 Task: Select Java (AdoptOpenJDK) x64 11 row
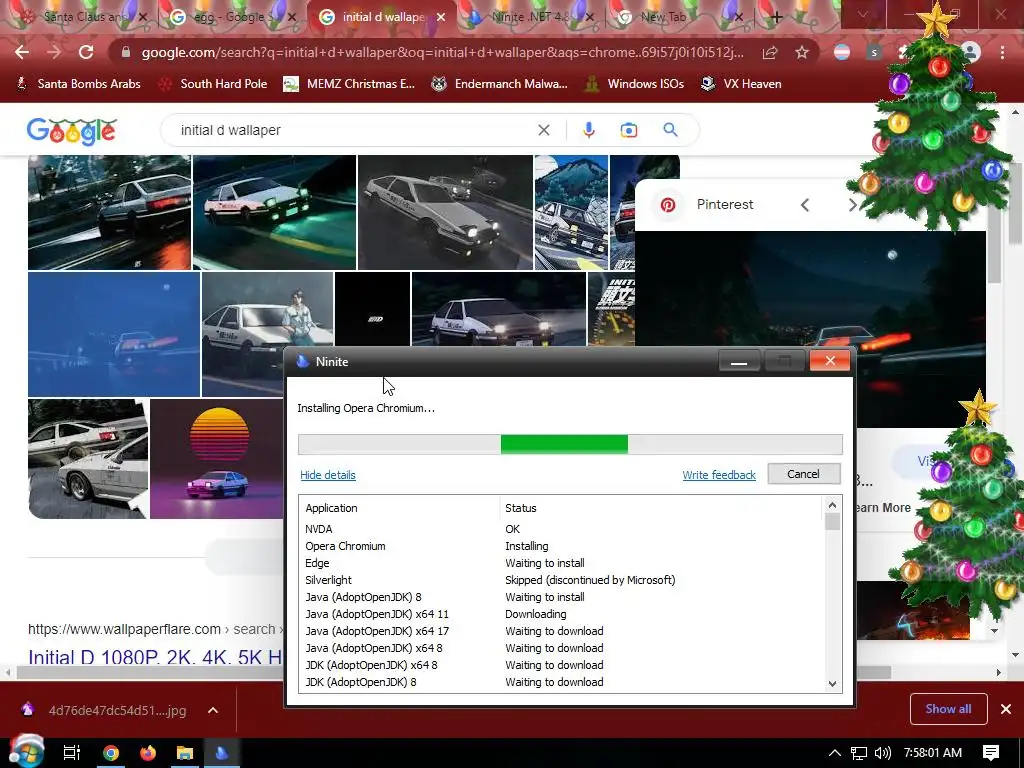(x=562, y=614)
